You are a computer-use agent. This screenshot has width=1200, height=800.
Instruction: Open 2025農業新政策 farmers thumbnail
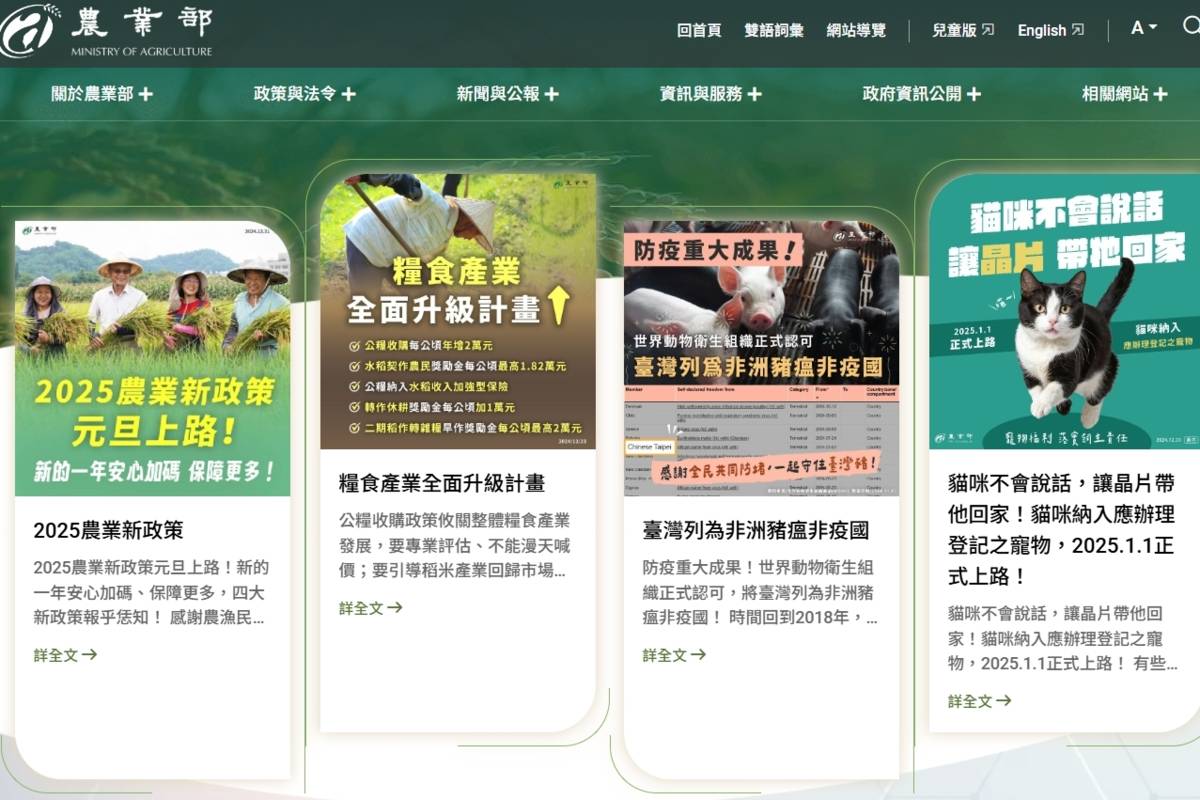click(152, 359)
